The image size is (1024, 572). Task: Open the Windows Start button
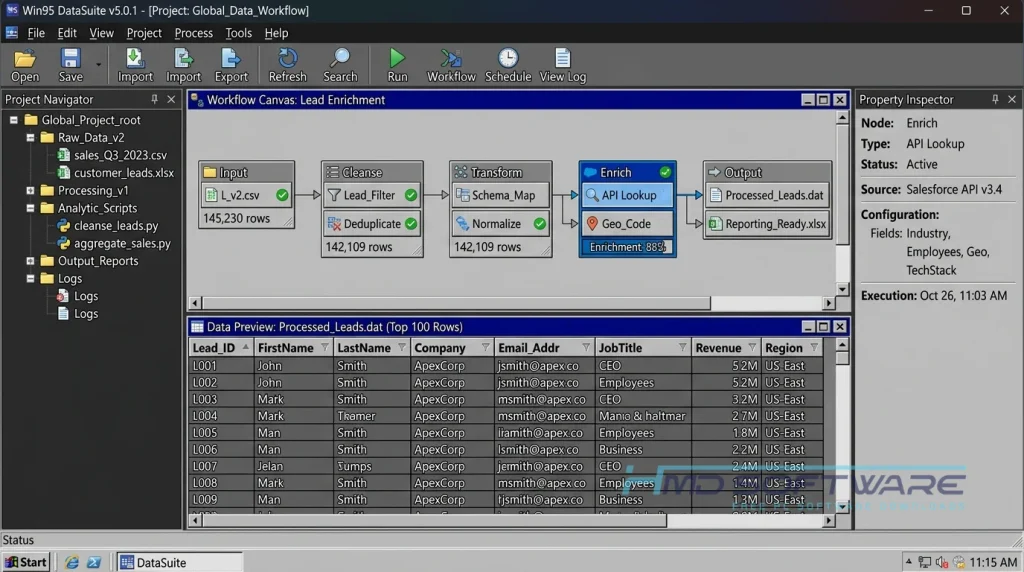26,562
